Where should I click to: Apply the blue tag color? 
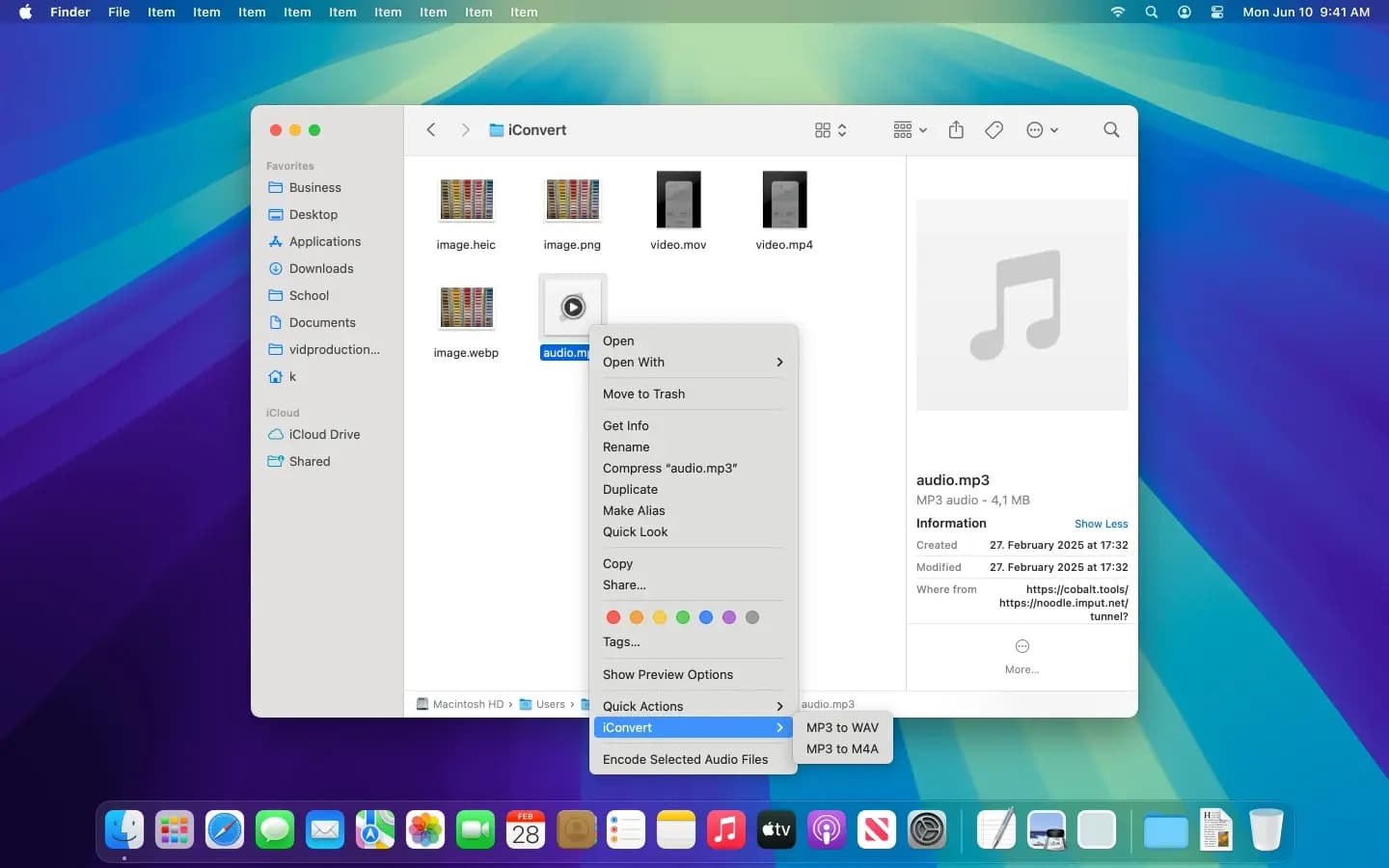(706, 617)
